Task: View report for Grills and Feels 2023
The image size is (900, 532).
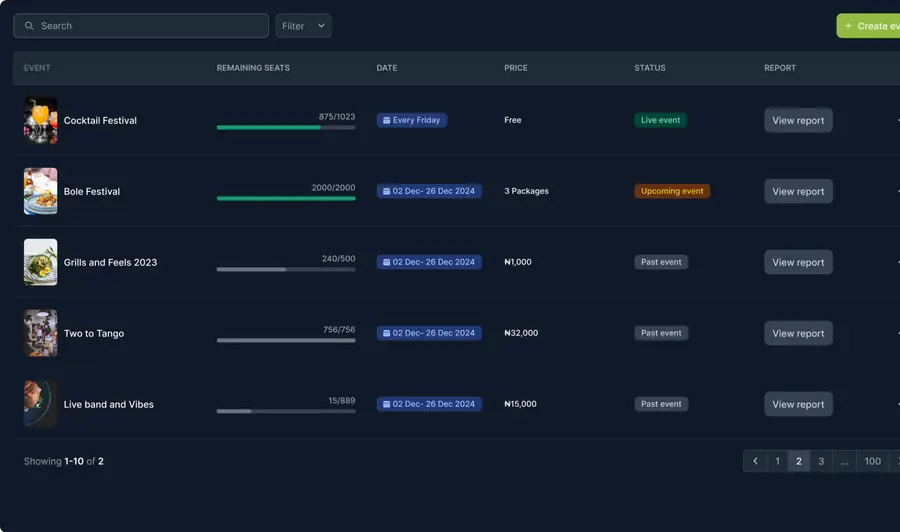Action: pos(798,262)
